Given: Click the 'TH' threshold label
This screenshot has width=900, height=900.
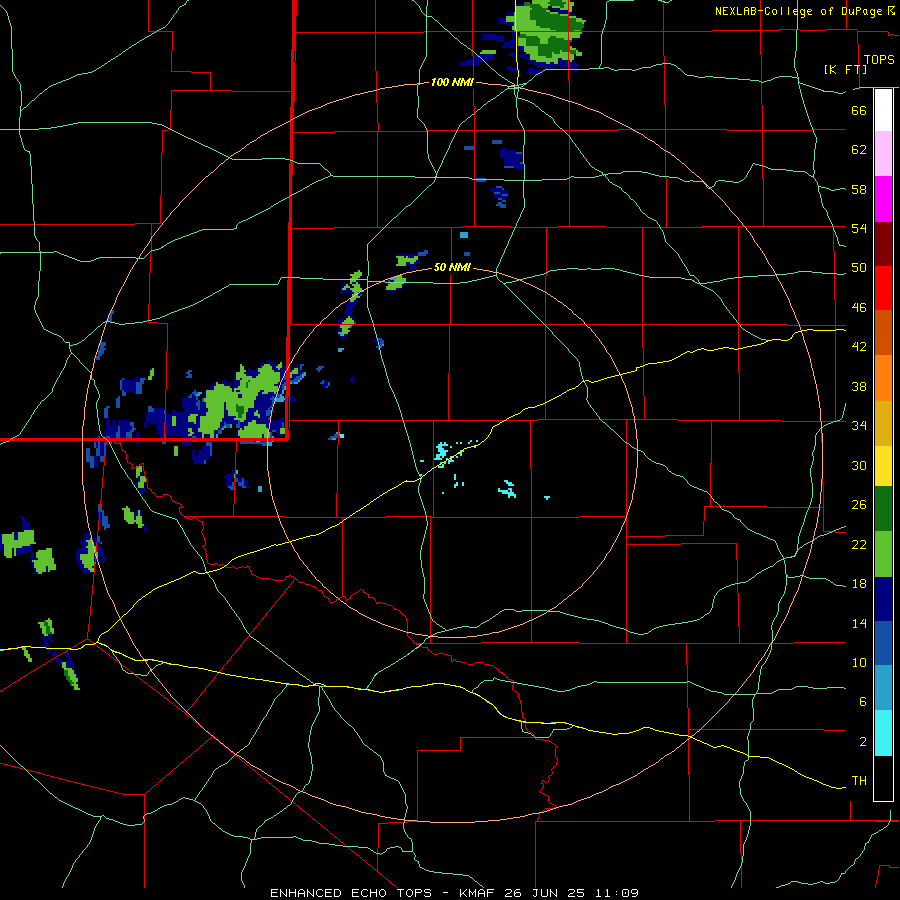Looking at the screenshot, I should [x=859, y=781].
